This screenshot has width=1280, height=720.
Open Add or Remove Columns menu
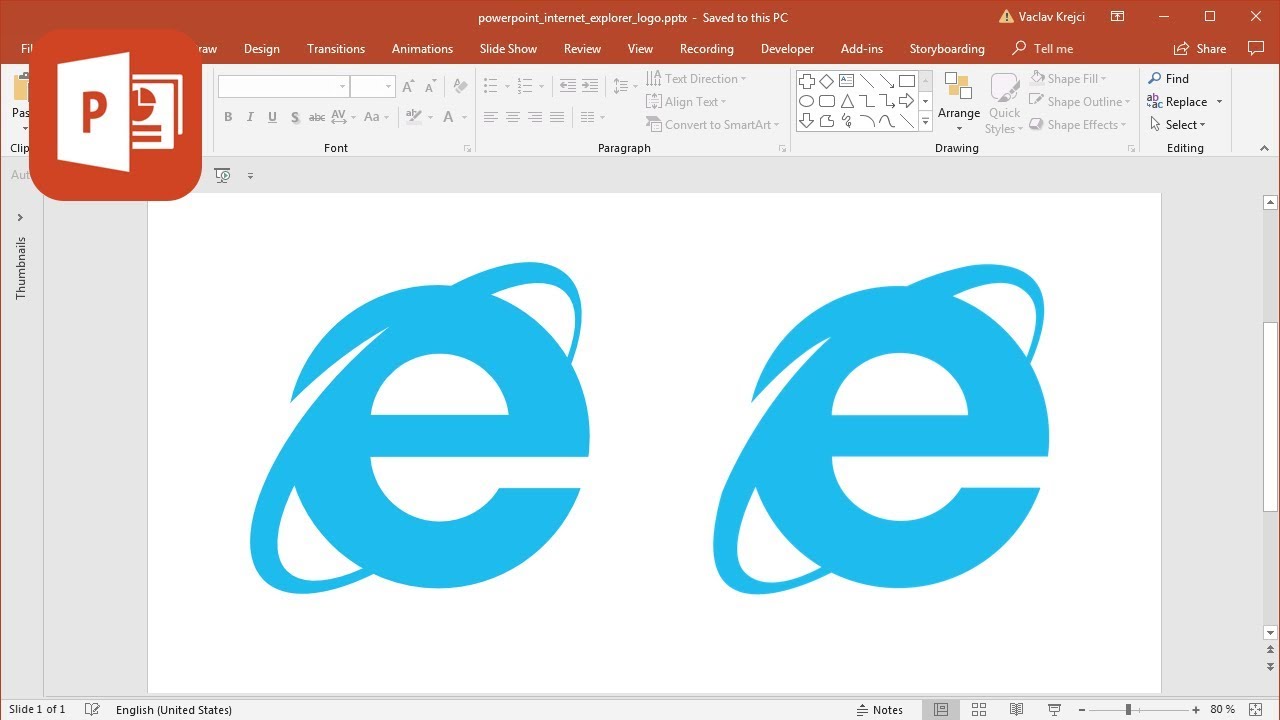tap(593, 117)
